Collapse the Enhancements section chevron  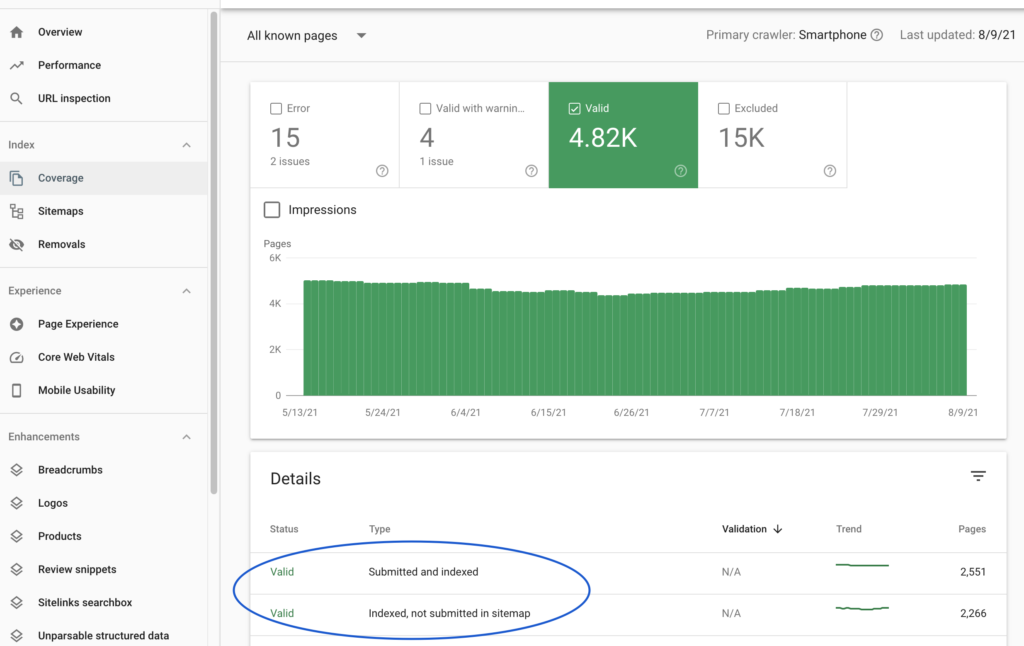pos(186,437)
